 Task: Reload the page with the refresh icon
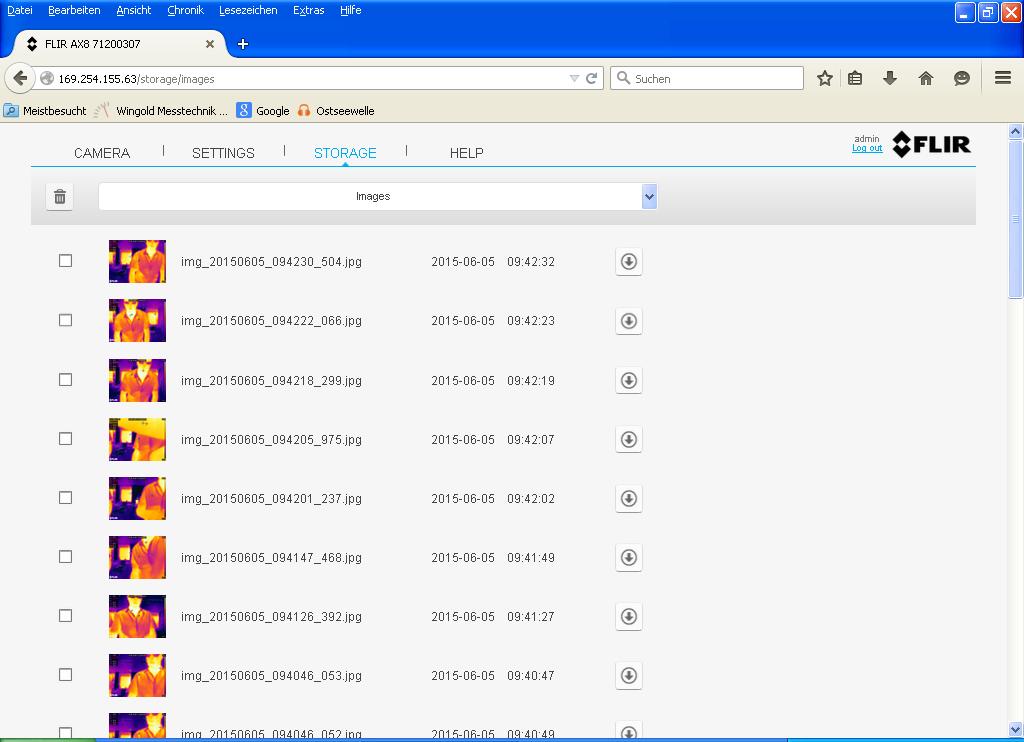pyautogui.click(x=592, y=78)
